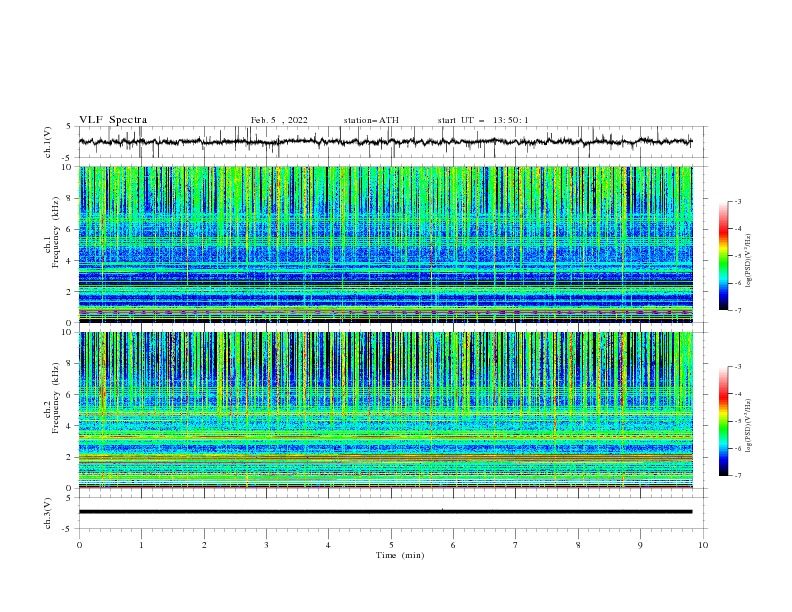The image size is (792, 612).
Task: Click the ch.1 spectrogram color scale bar
Action: [x=724, y=256]
